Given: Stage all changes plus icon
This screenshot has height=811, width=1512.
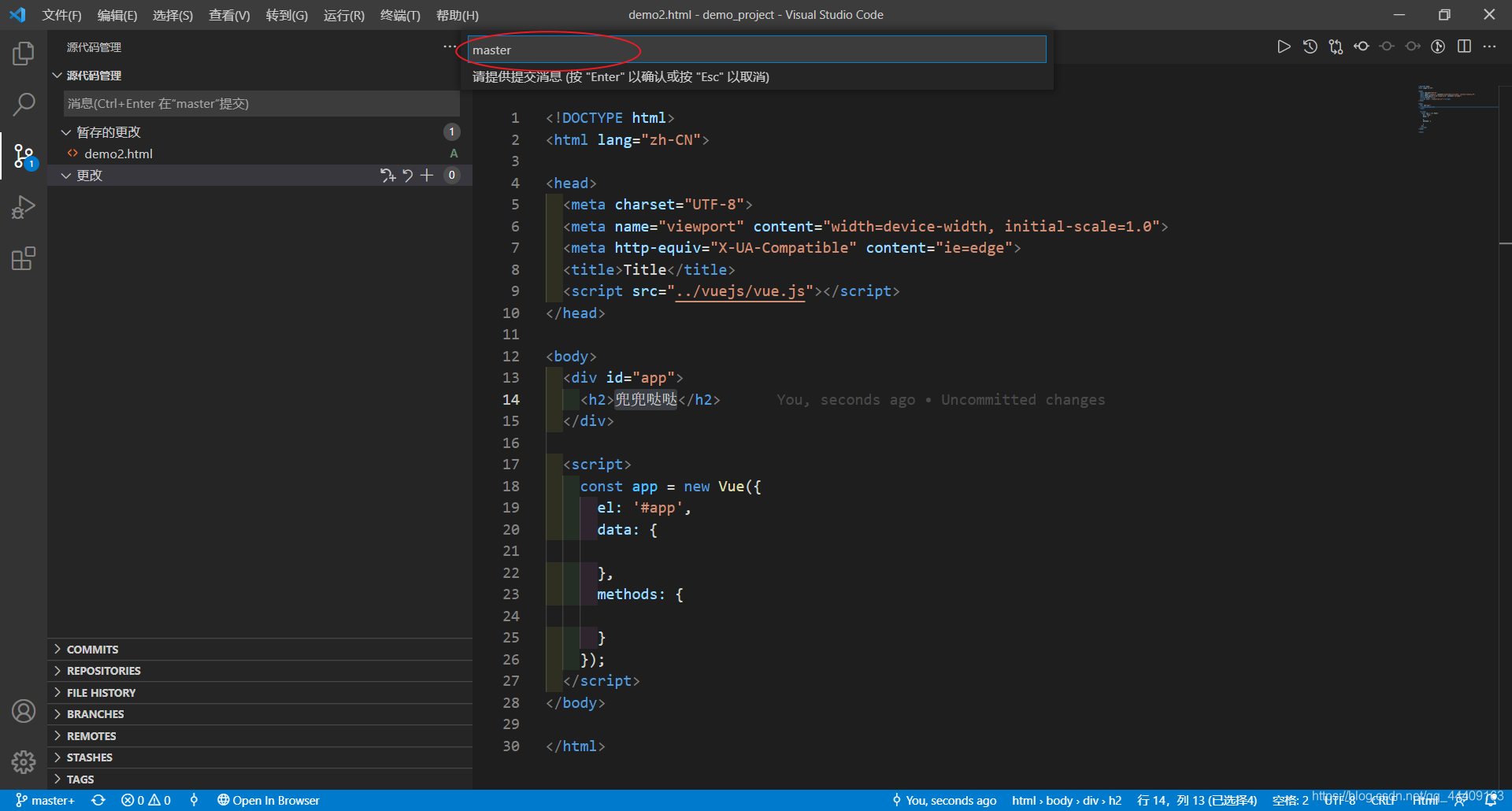Looking at the screenshot, I should click(x=427, y=175).
